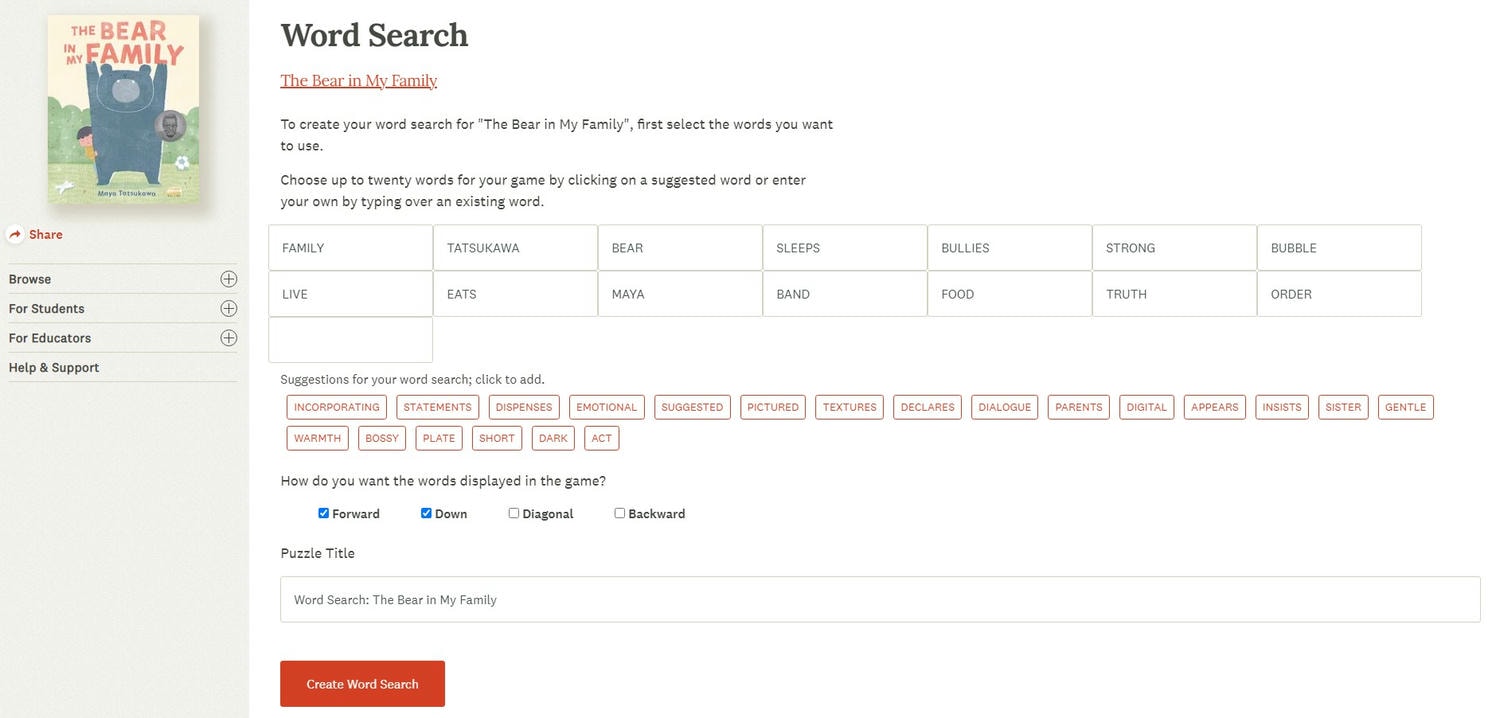This screenshot has width=1500, height=718.
Task: Click the Share arrow icon
Action: pyautogui.click(x=15, y=234)
